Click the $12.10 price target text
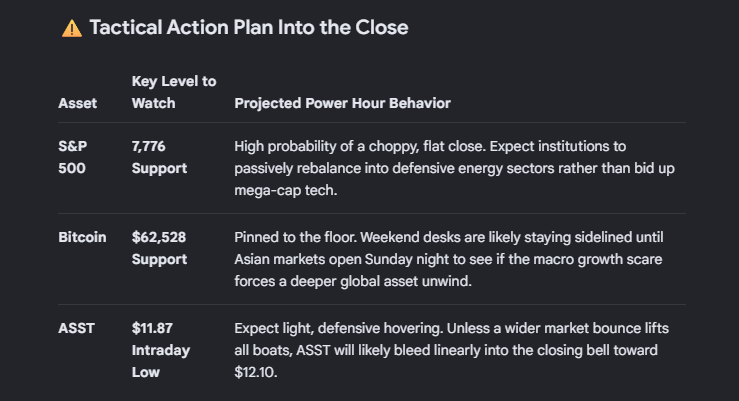The image size is (739, 401). [255, 372]
